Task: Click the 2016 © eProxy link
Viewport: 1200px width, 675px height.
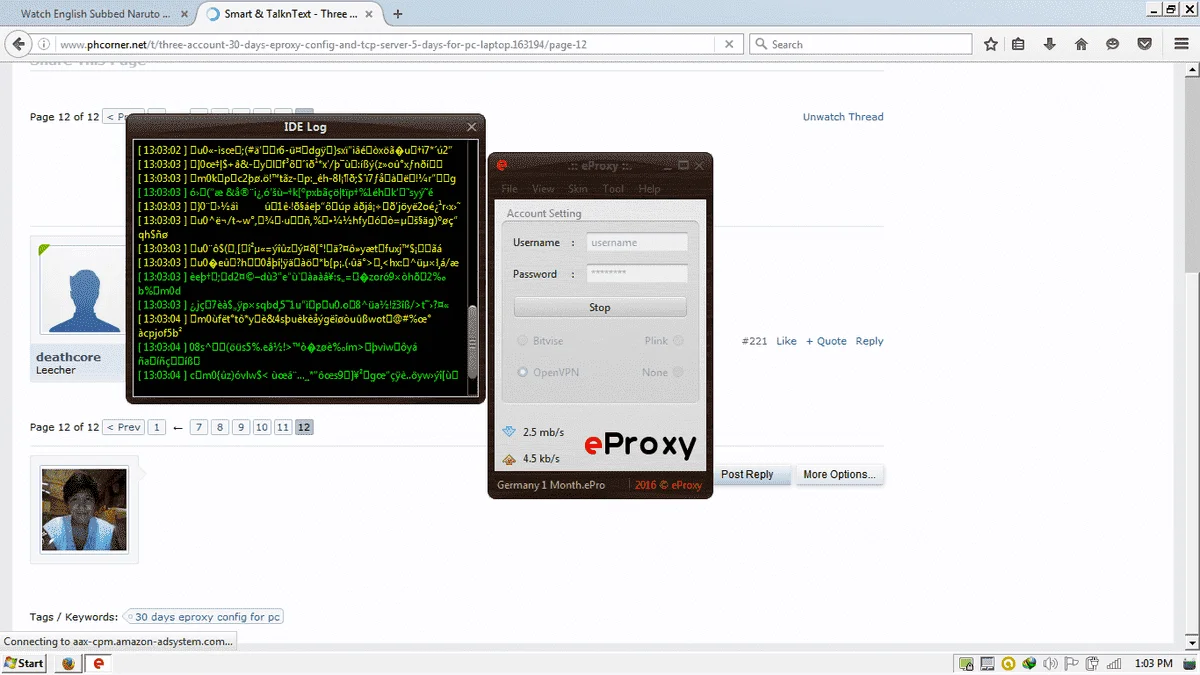Action: 668,485
